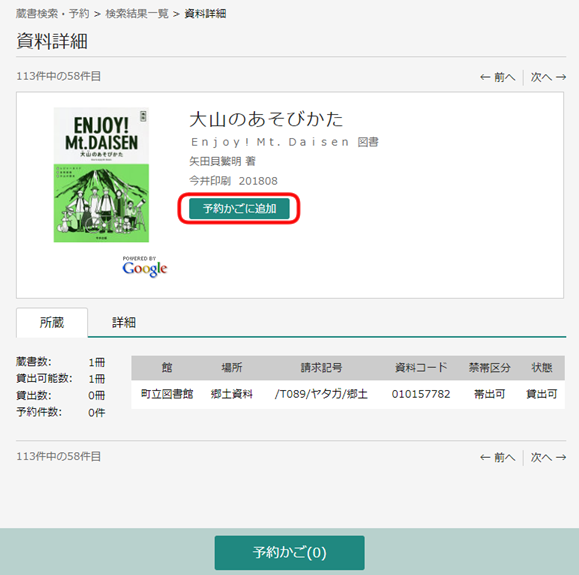The image size is (579, 575).
Task: Click the 帯出可 cell
Action: [490, 394]
